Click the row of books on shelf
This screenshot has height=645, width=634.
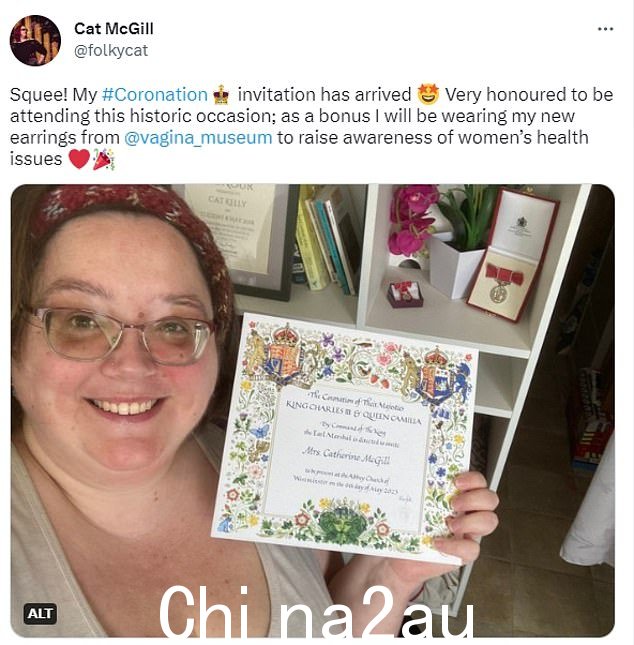click(324, 241)
